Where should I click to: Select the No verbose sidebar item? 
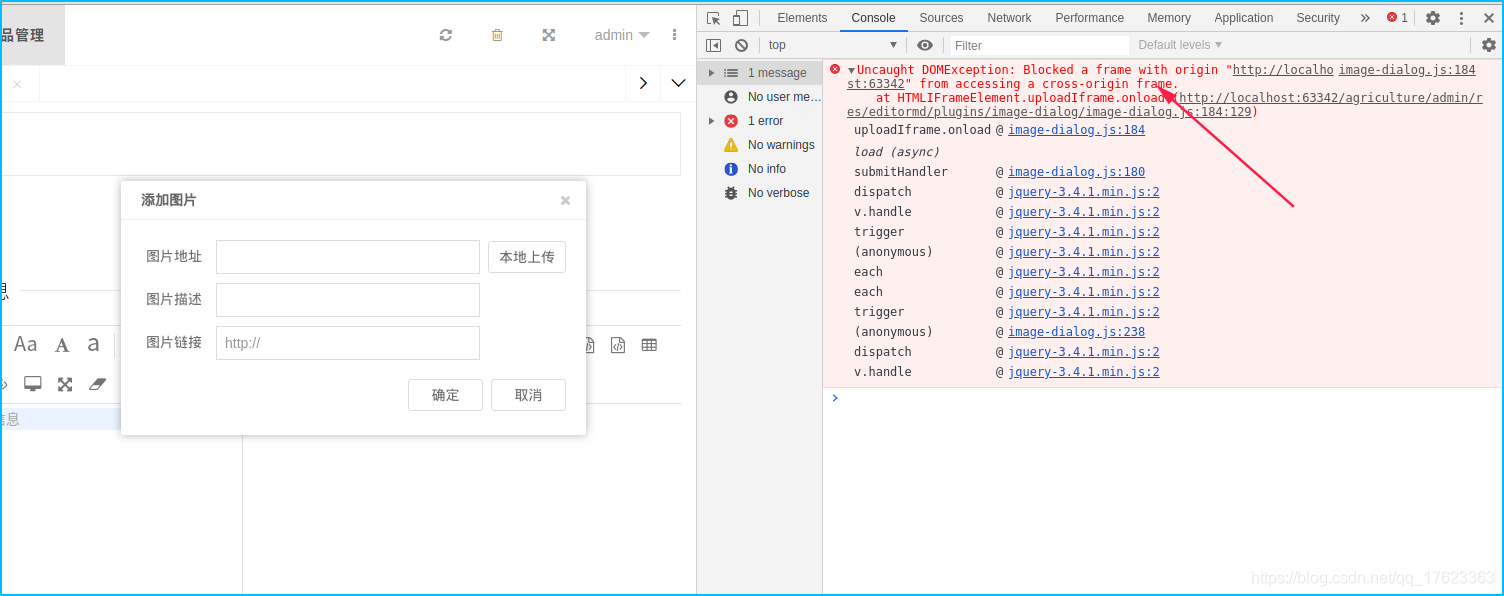tap(759, 193)
